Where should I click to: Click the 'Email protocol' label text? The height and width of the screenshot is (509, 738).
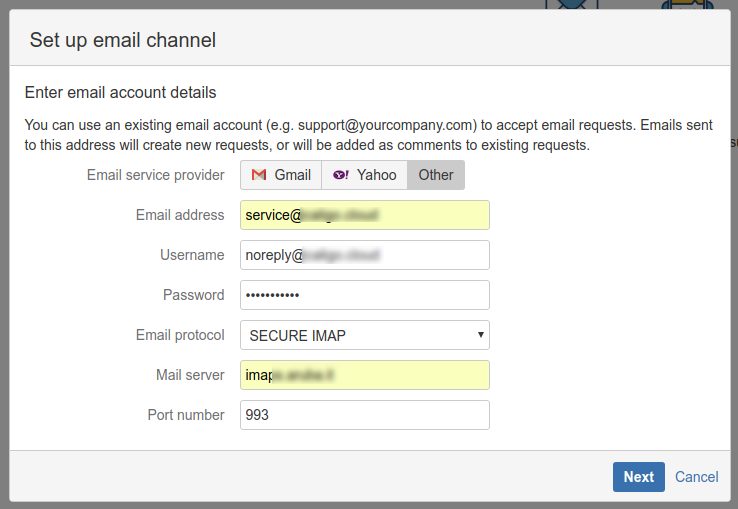coord(180,335)
